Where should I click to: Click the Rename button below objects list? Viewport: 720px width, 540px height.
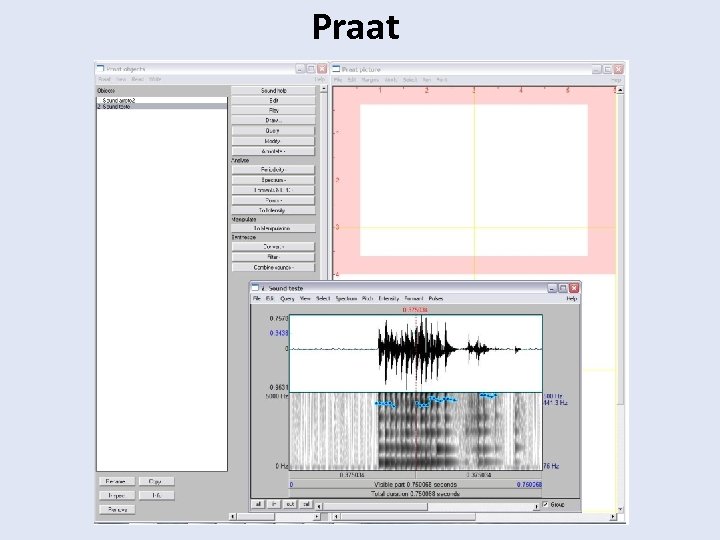point(117,481)
